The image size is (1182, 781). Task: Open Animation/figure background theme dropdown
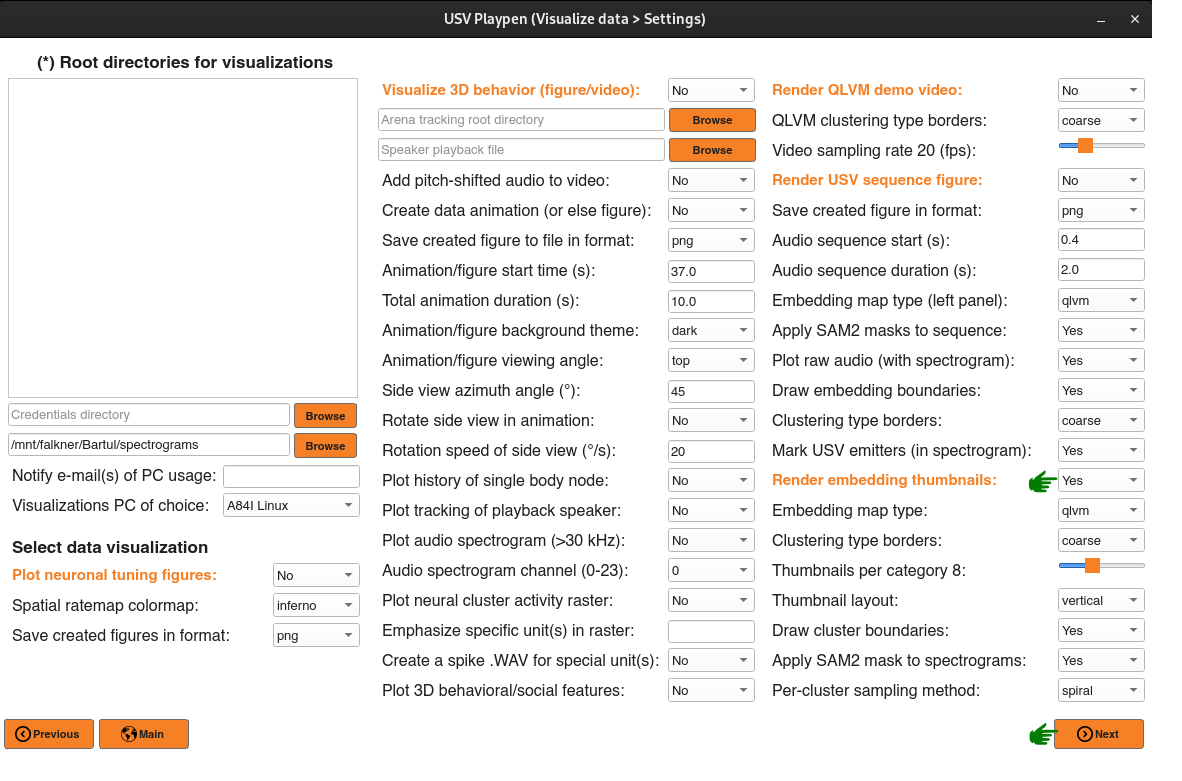pyautogui.click(x=711, y=330)
